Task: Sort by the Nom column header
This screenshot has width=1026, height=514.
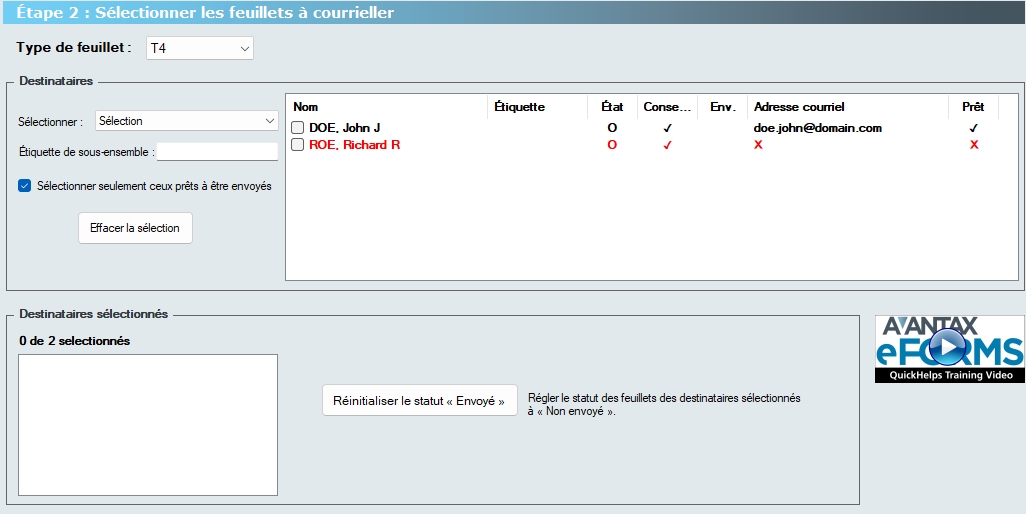Action: [x=386, y=107]
